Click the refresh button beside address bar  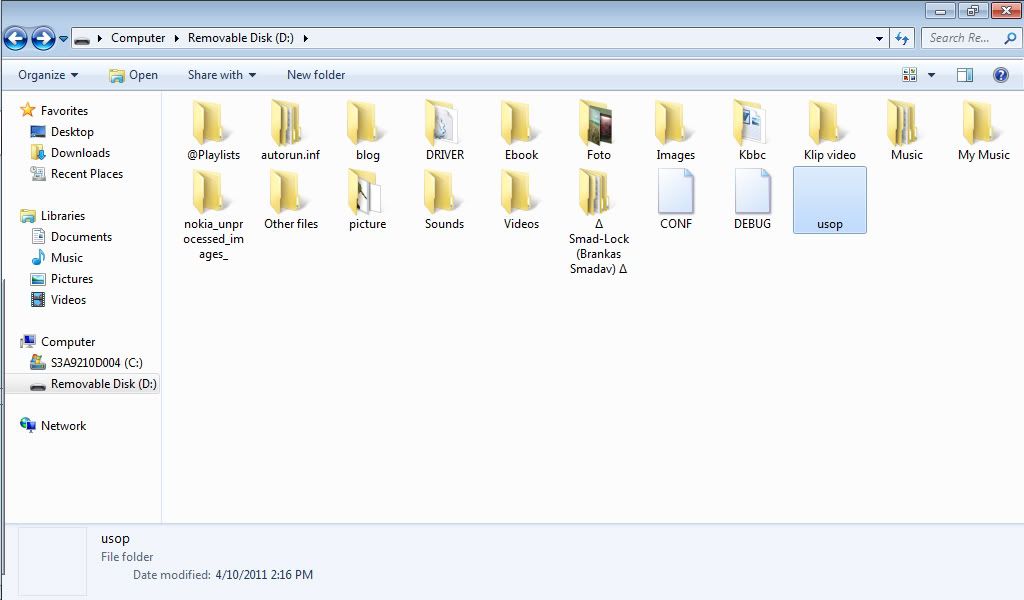902,38
